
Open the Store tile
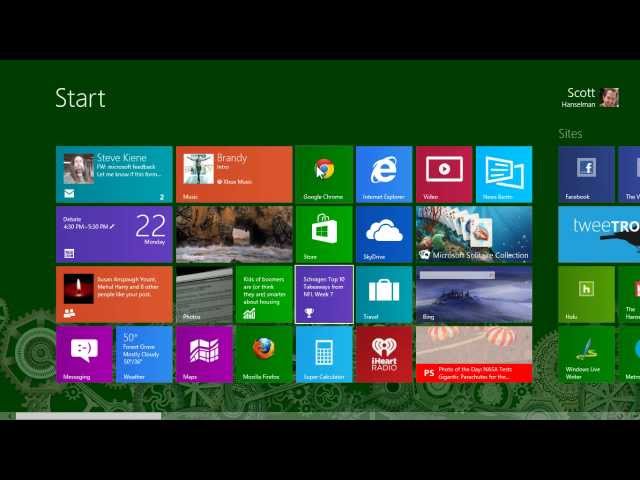324,234
